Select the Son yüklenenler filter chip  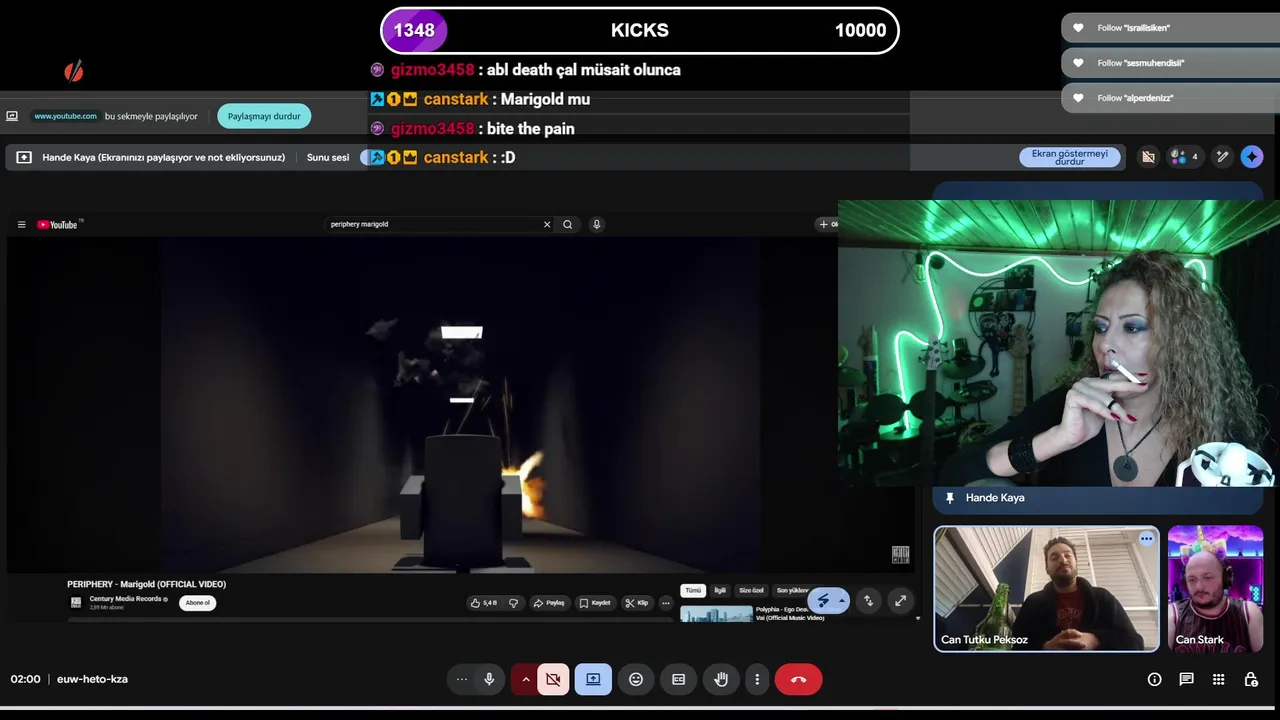click(x=792, y=591)
